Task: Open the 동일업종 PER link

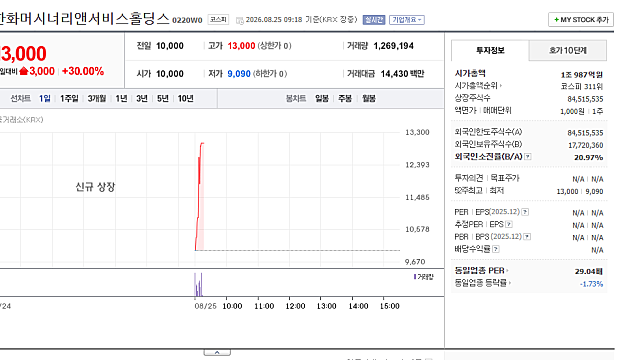Action: pyautogui.click(x=482, y=271)
